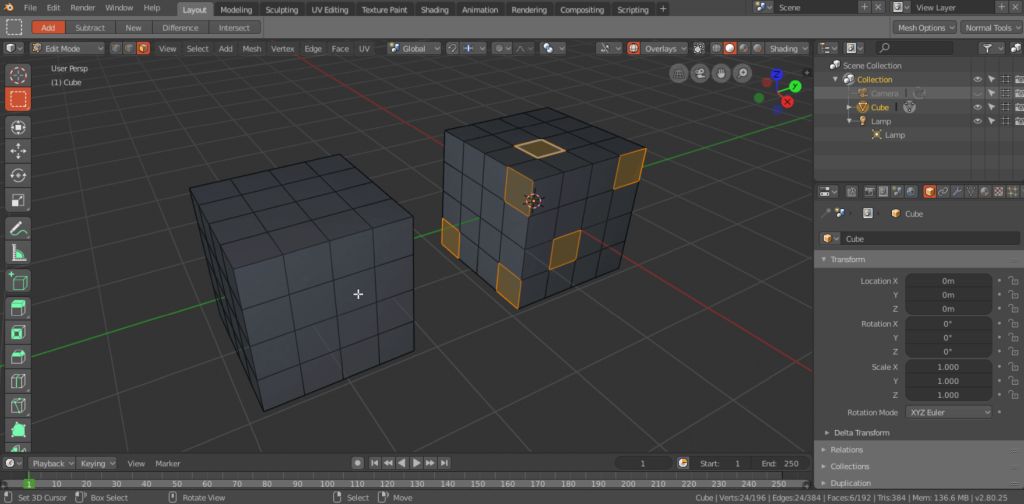Screen dimensions: 1024x504
Task: Click the Location X input field
Action: [947, 281]
